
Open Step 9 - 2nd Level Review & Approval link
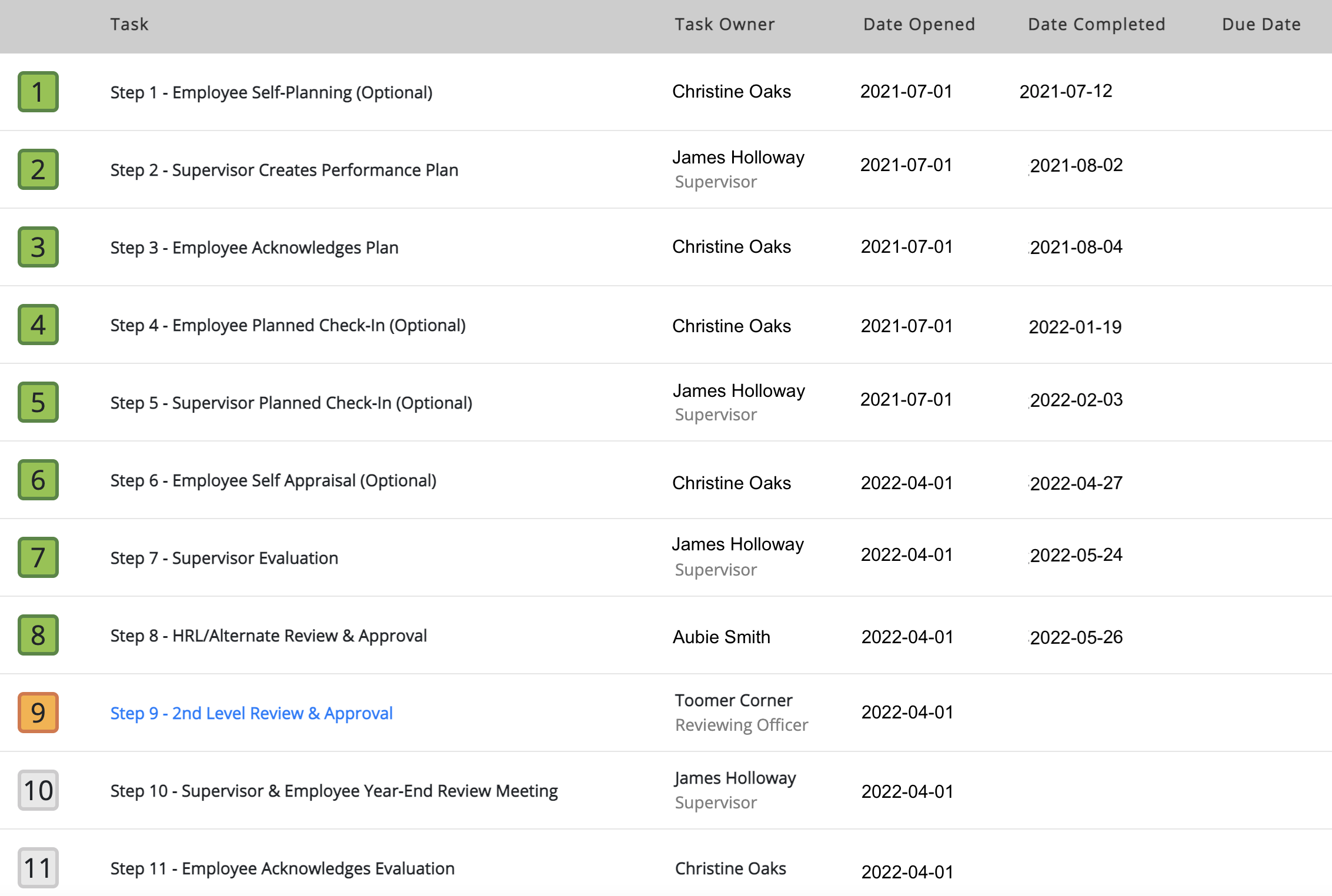coord(251,713)
